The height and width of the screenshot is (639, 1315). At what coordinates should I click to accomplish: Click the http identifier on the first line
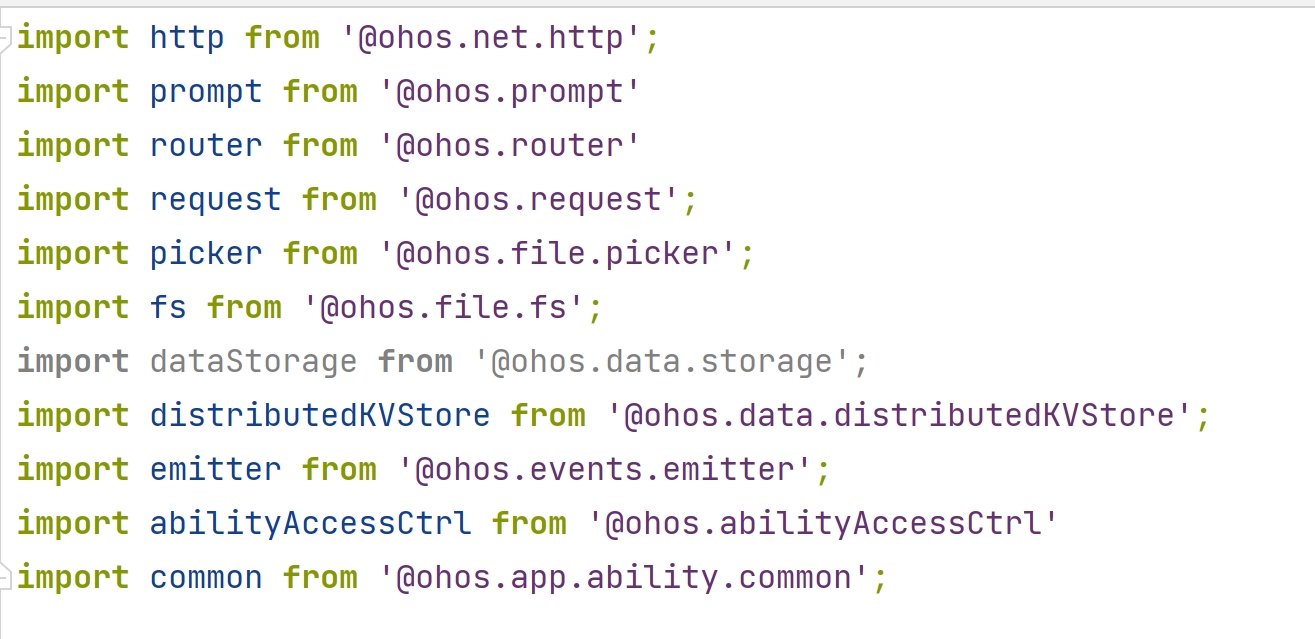click(186, 38)
